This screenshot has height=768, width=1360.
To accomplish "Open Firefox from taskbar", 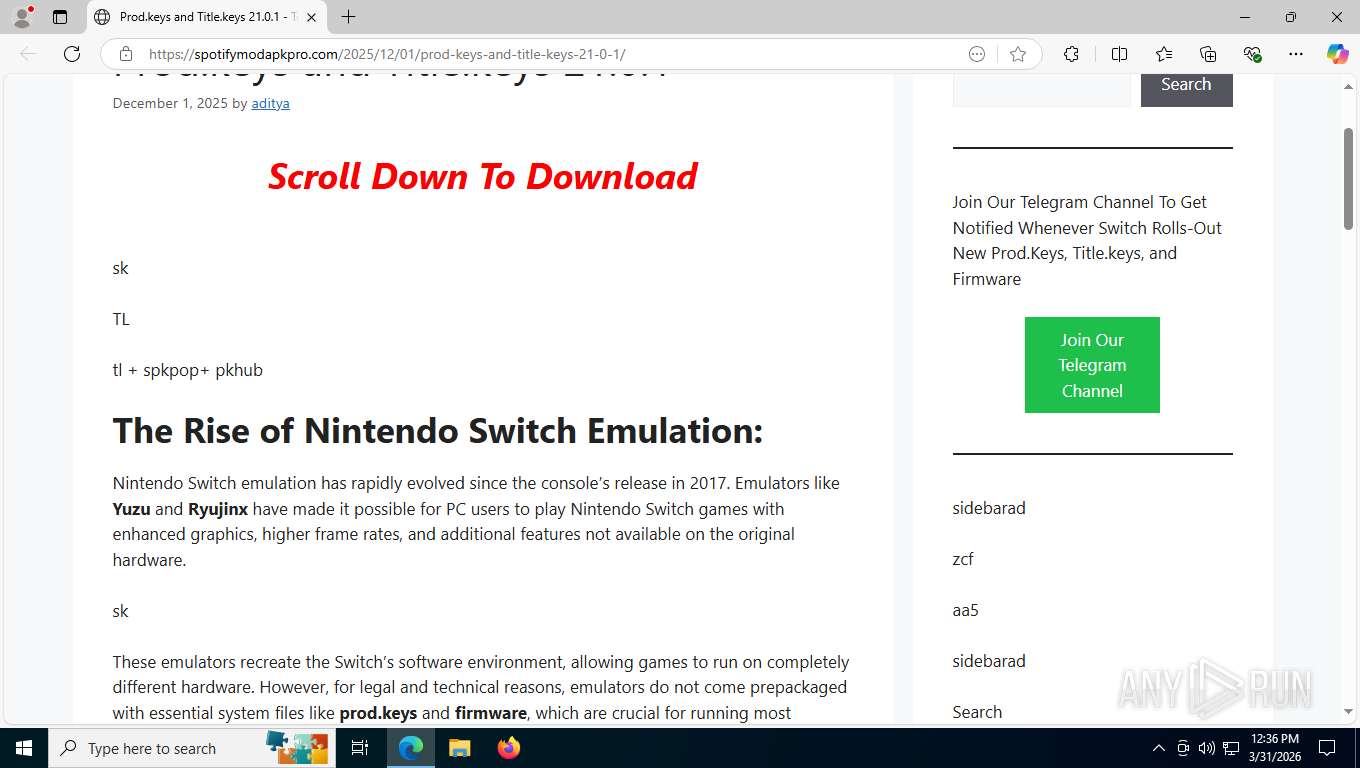I will 509,748.
